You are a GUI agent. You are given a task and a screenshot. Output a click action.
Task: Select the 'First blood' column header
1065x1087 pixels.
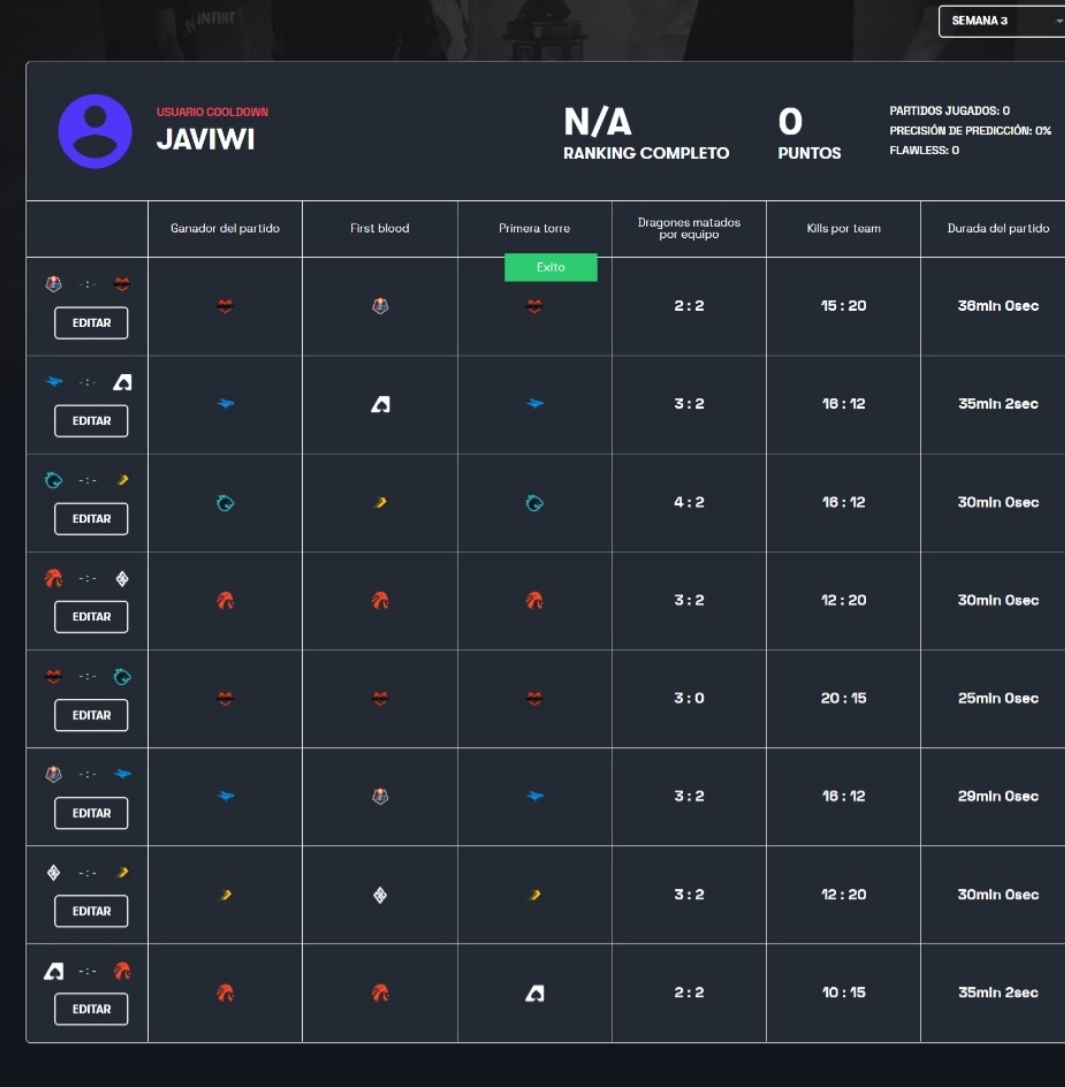pyautogui.click(x=380, y=228)
